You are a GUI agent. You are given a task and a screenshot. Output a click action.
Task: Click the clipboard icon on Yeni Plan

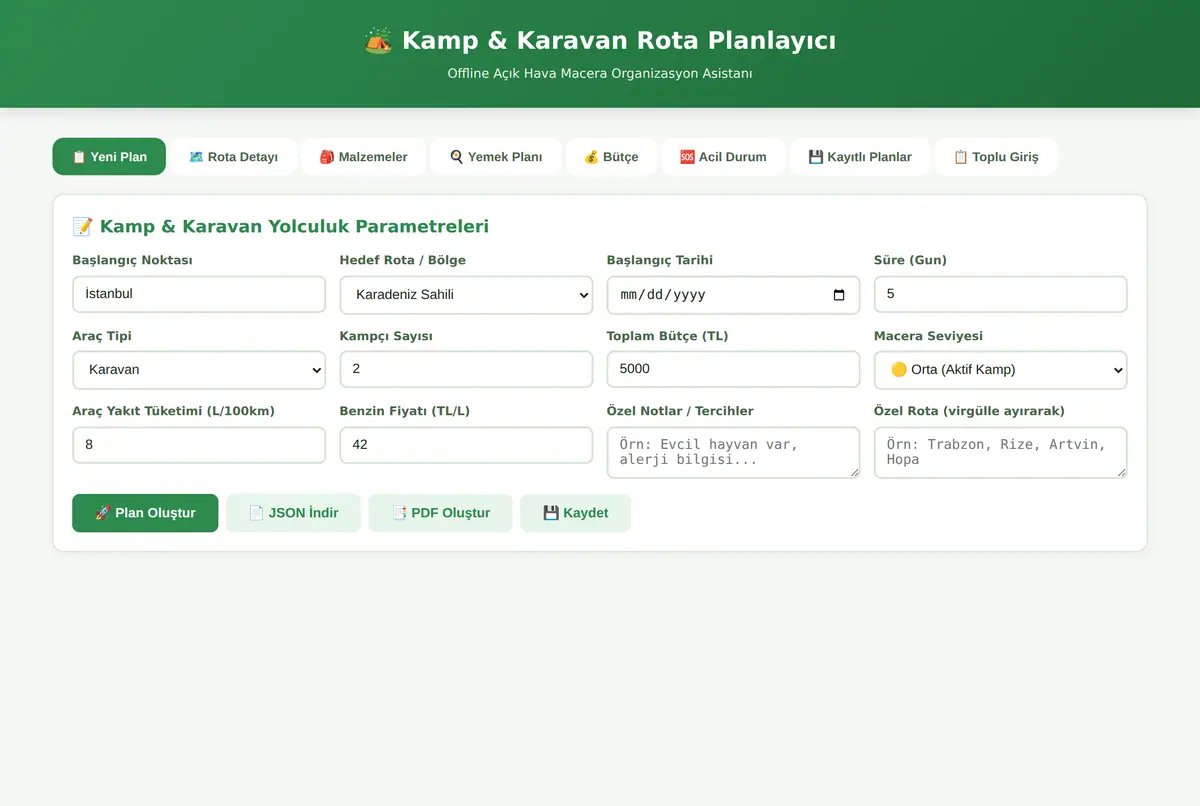click(x=79, y=157)
